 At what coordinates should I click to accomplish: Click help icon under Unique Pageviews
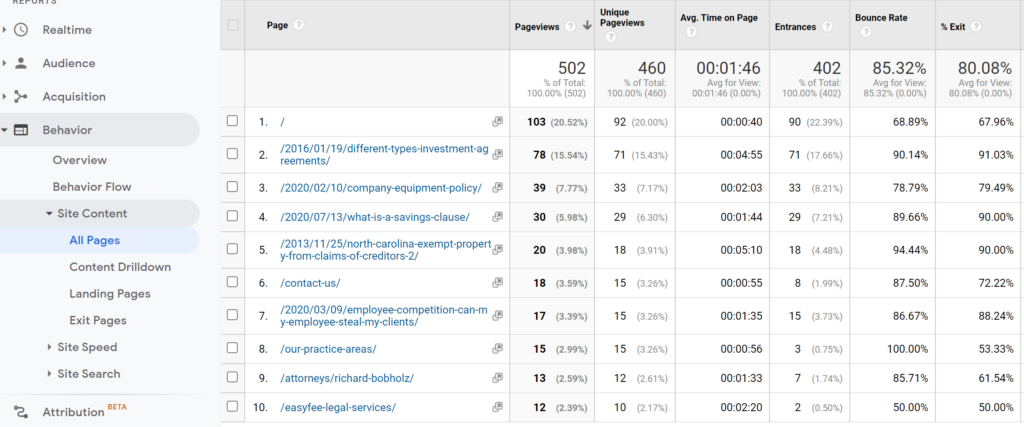pyautogui.click(x=611, y=37)
